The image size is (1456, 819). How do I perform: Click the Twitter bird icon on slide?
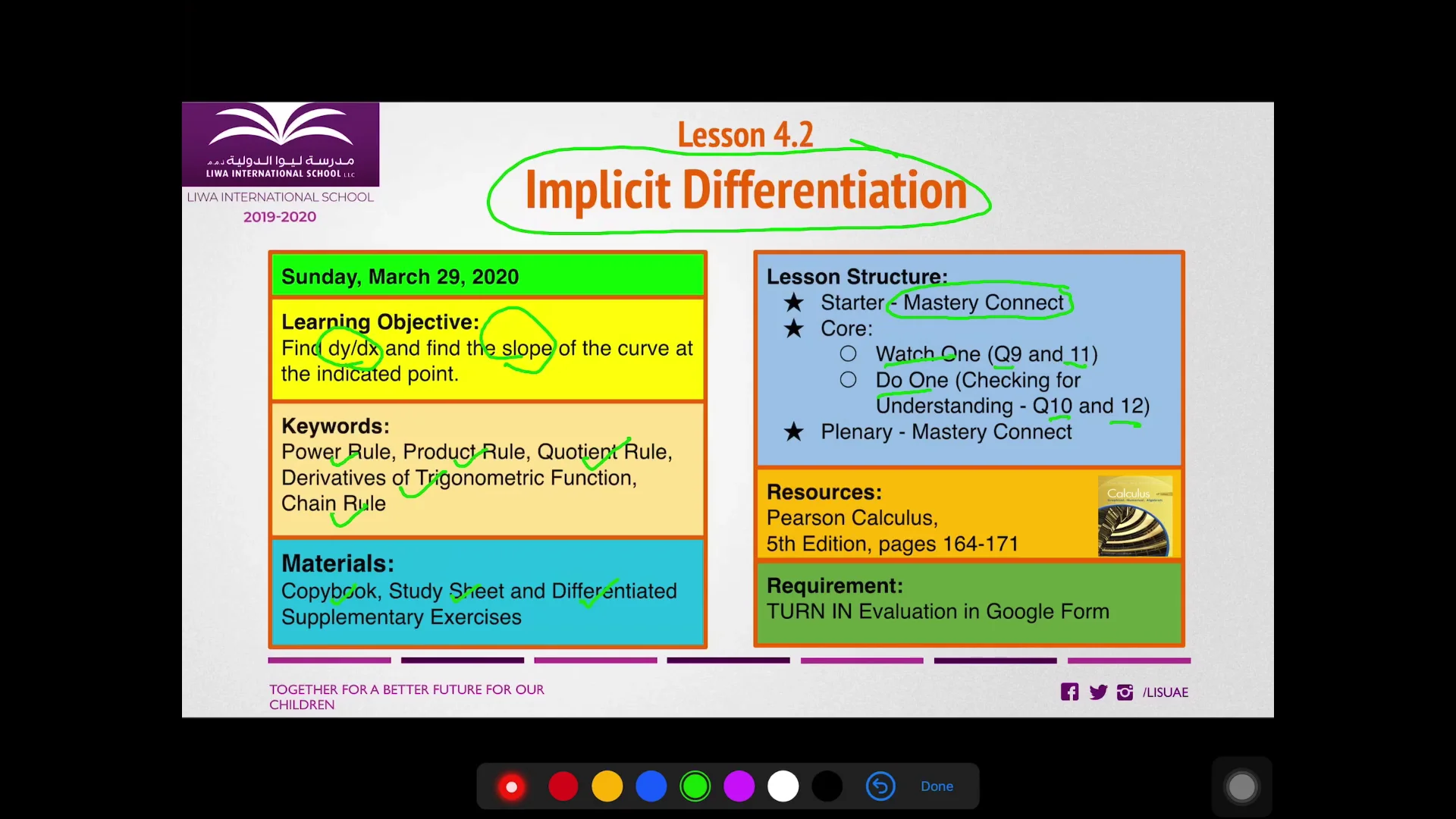pos(1098,692)
